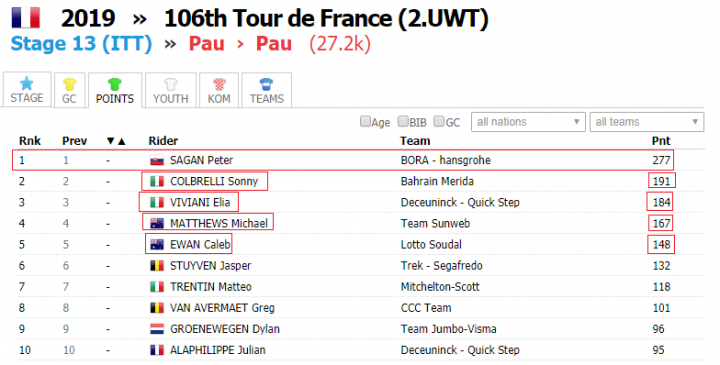This screenshot has width=720, height=365.
Task: Click the white jersey YOUTH icon
Action: click(x=171, y=84)
